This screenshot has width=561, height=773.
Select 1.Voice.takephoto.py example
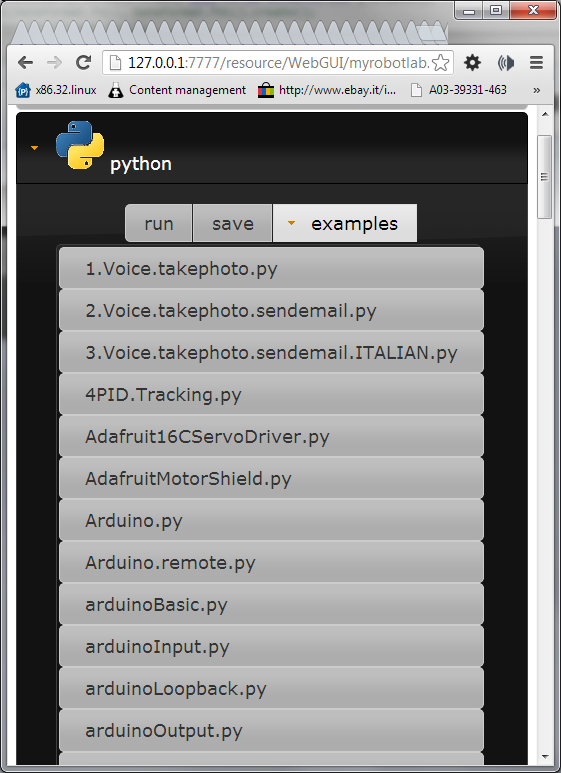(x=271, y=268)
